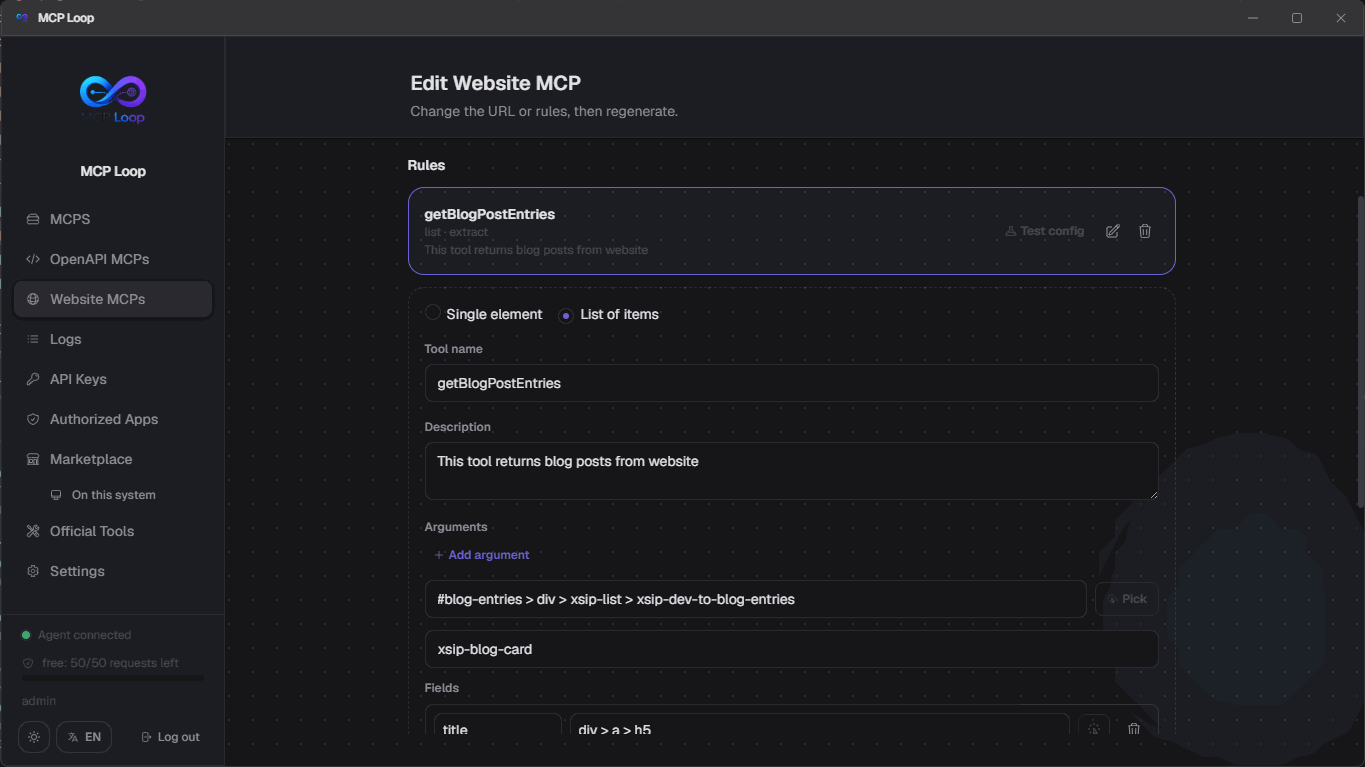1365x767 pixels.
Task: Click the OpenAPI MCPs code brackets icon
Action: coord(33,259)
